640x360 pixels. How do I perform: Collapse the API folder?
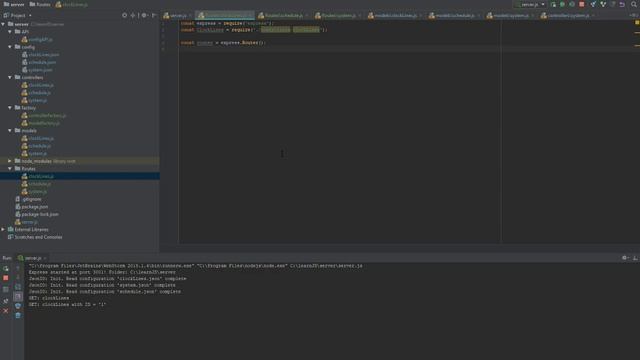tap(10, 31)
